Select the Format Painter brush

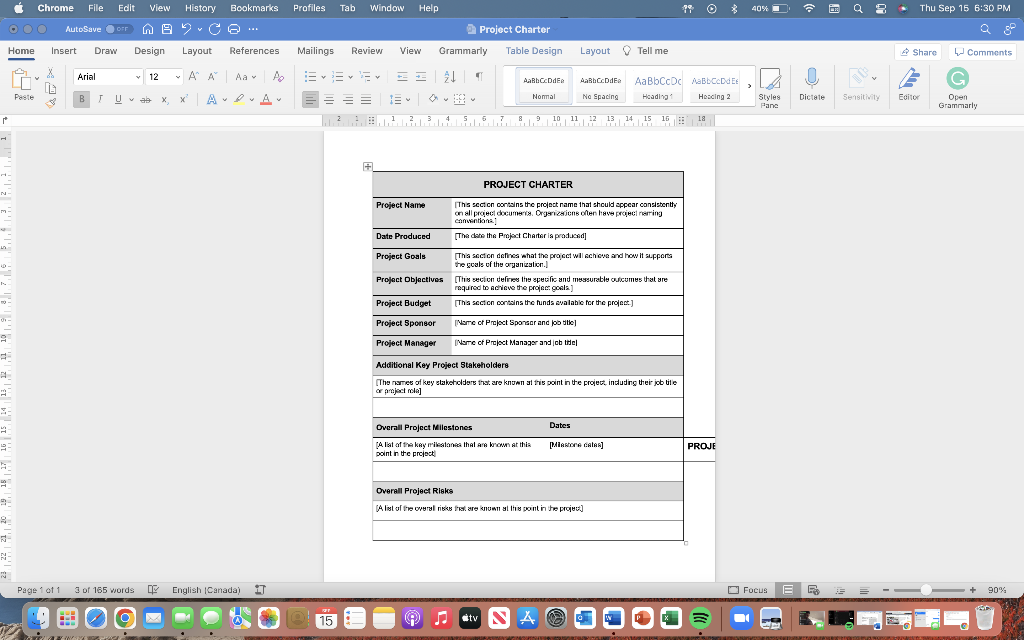pos(50,103)
